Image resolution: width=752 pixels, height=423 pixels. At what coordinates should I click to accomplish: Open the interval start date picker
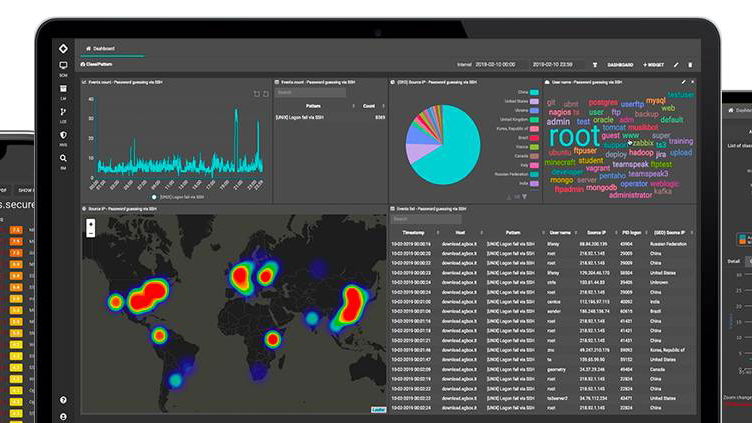tap(501, 64)
